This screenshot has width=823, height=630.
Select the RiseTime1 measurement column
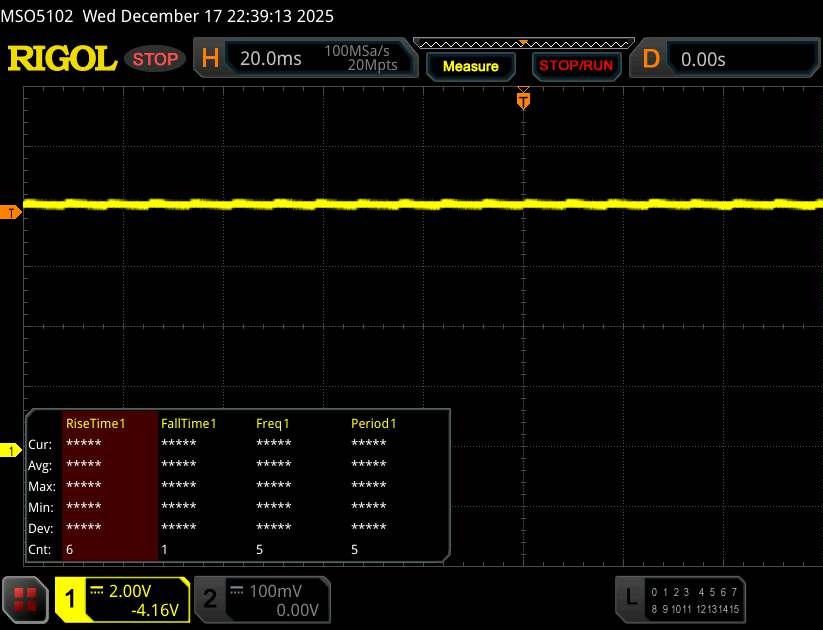pyautogui.click(x=95, y=424)
